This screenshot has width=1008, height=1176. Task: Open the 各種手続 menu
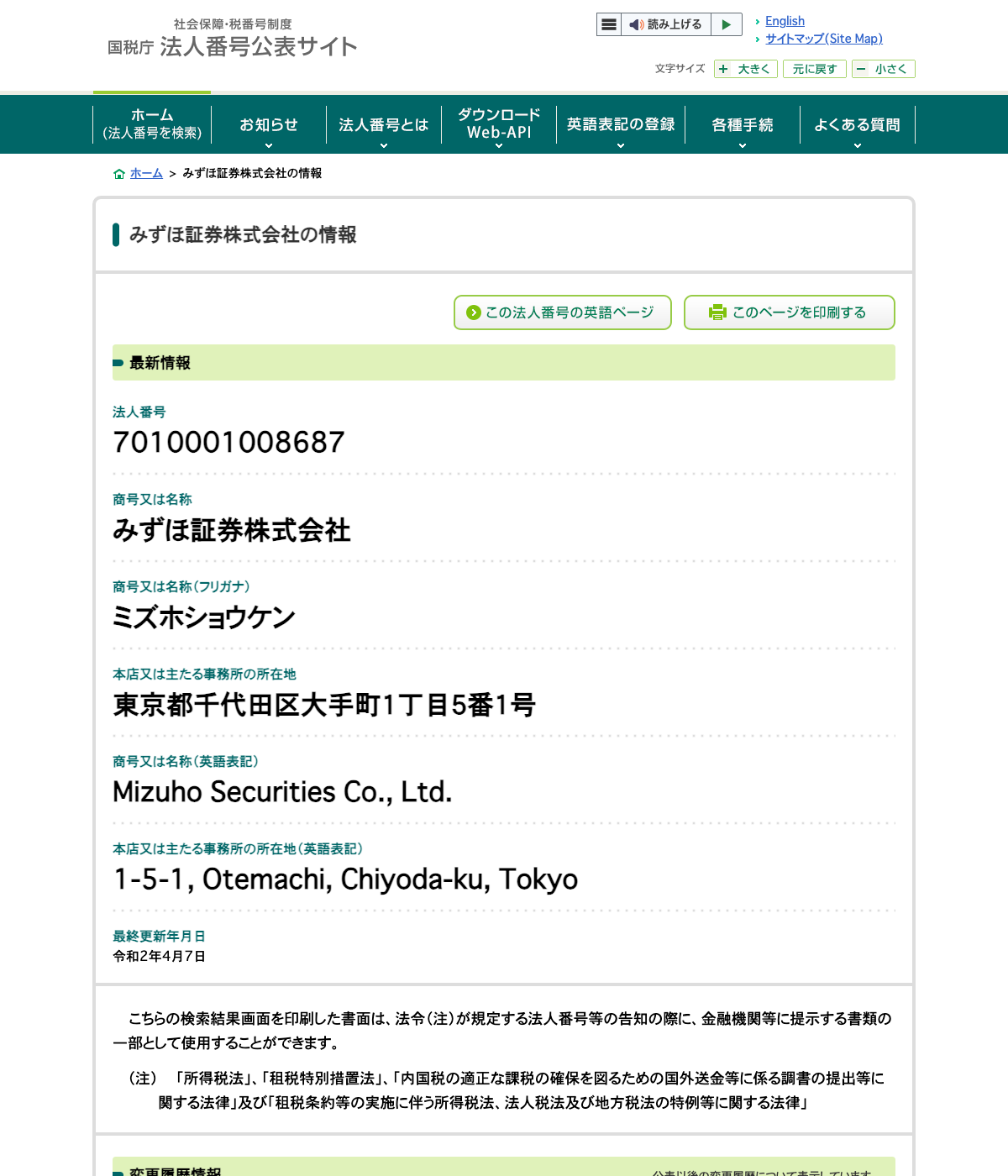click(743, 124)
